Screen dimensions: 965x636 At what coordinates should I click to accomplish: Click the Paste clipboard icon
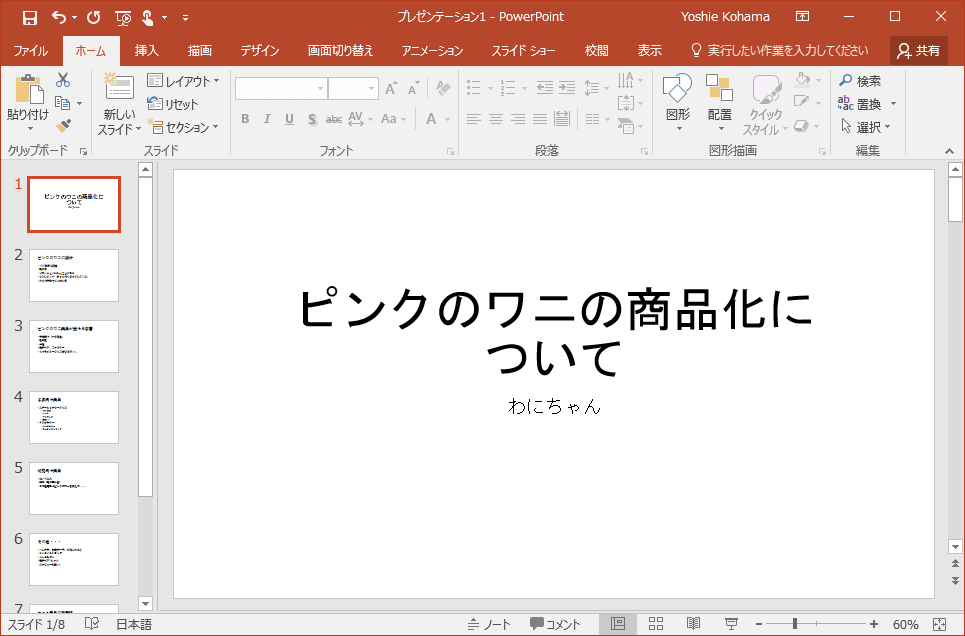coord(27,91)
